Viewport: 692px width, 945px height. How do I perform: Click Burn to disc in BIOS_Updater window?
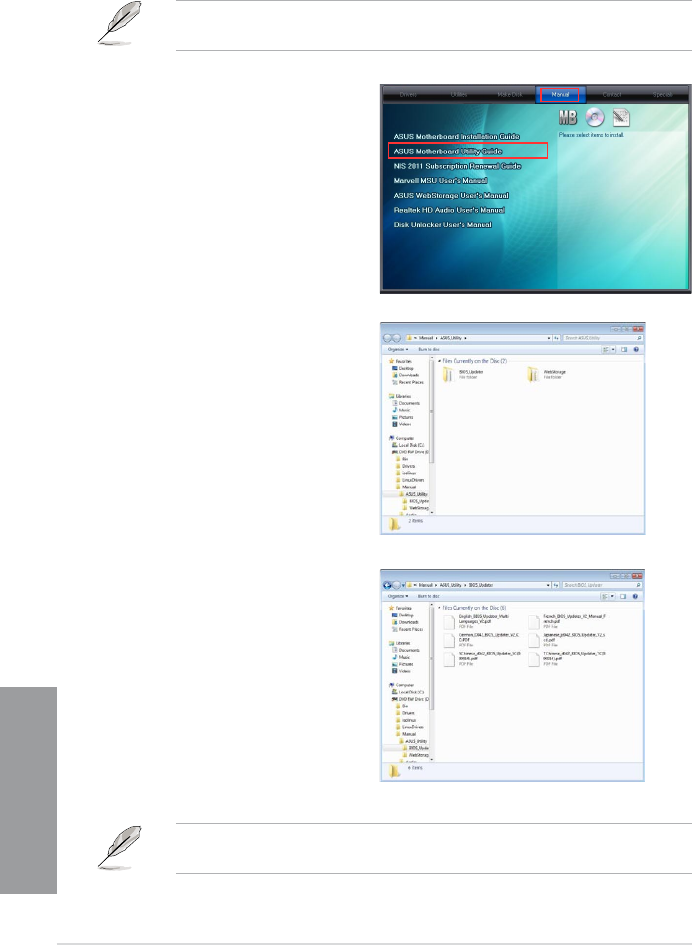429,596
